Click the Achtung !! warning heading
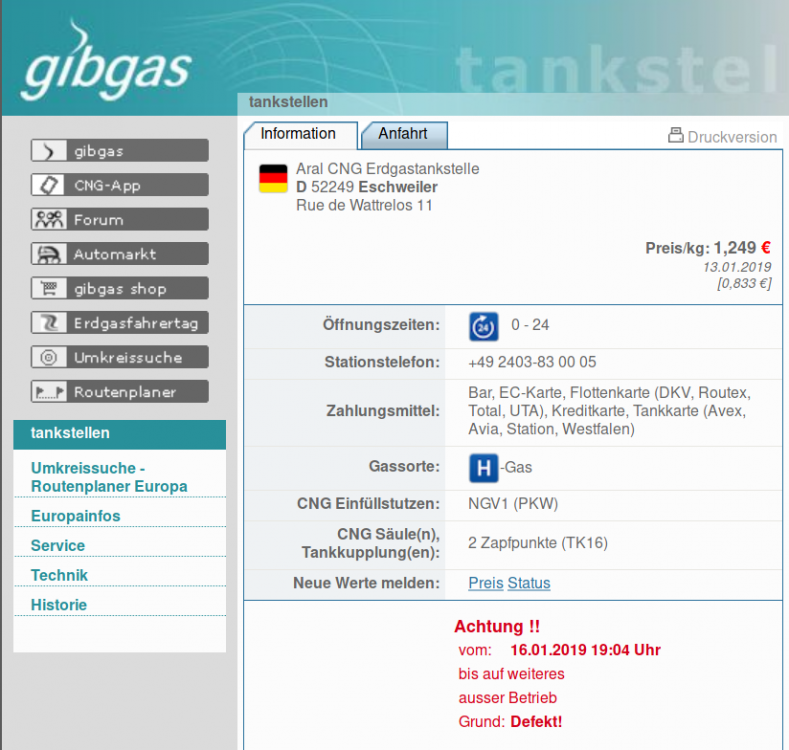This screenshot has height=750, width=789. [x=497, y=627]
